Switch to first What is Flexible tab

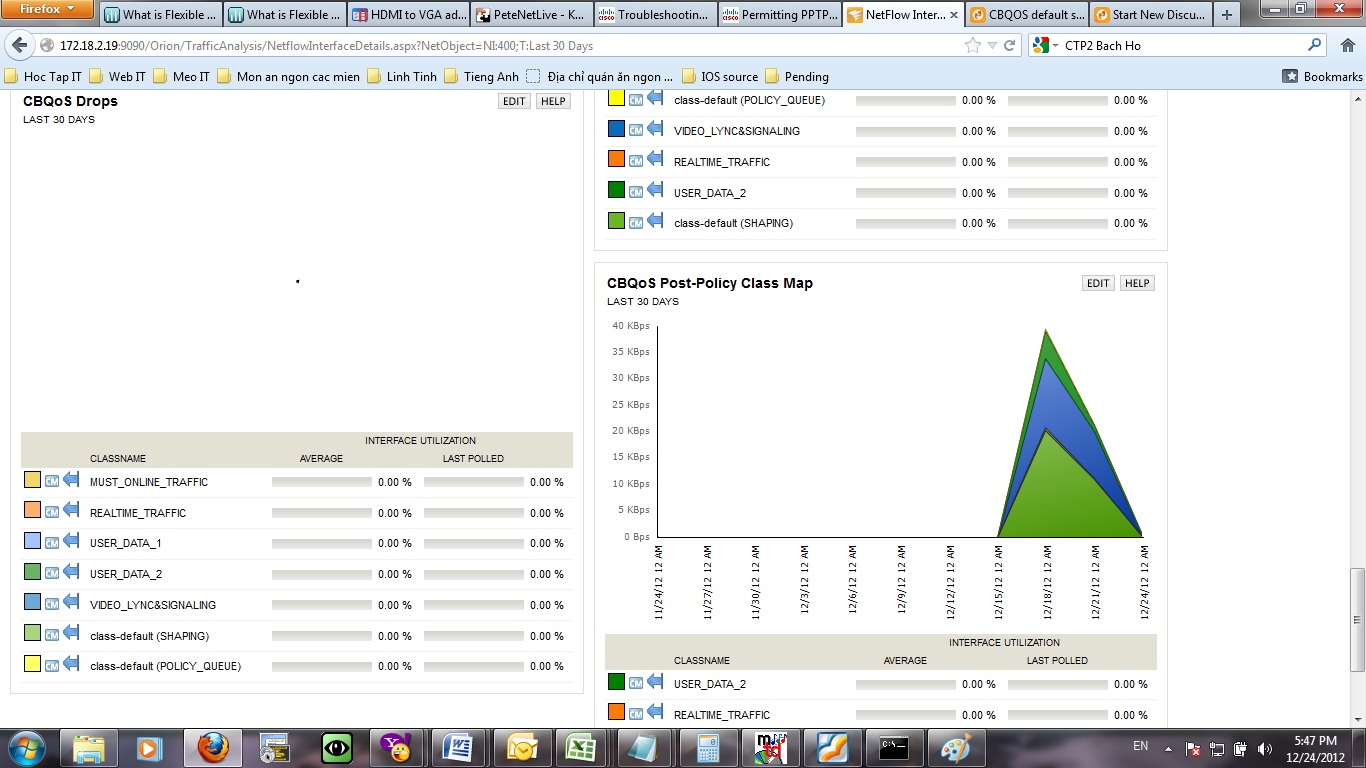160,15
